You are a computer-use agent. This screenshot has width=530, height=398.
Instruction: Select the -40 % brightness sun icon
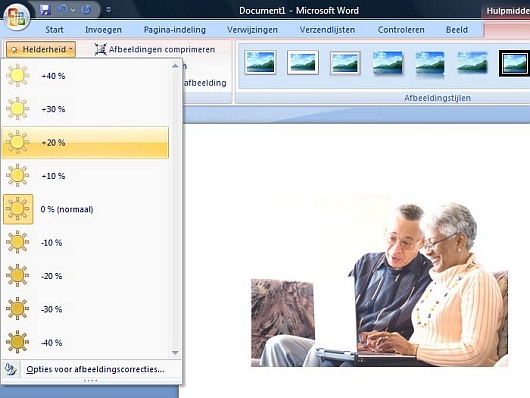point(18,342)
